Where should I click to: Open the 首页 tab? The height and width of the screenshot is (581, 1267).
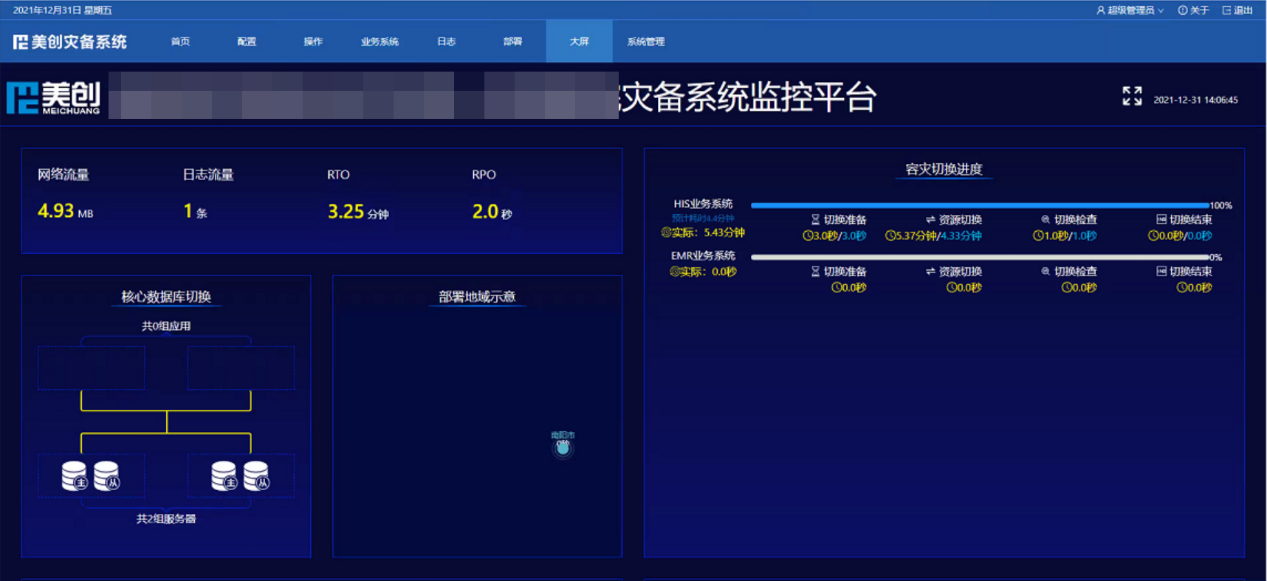click(x=180, y=42)
